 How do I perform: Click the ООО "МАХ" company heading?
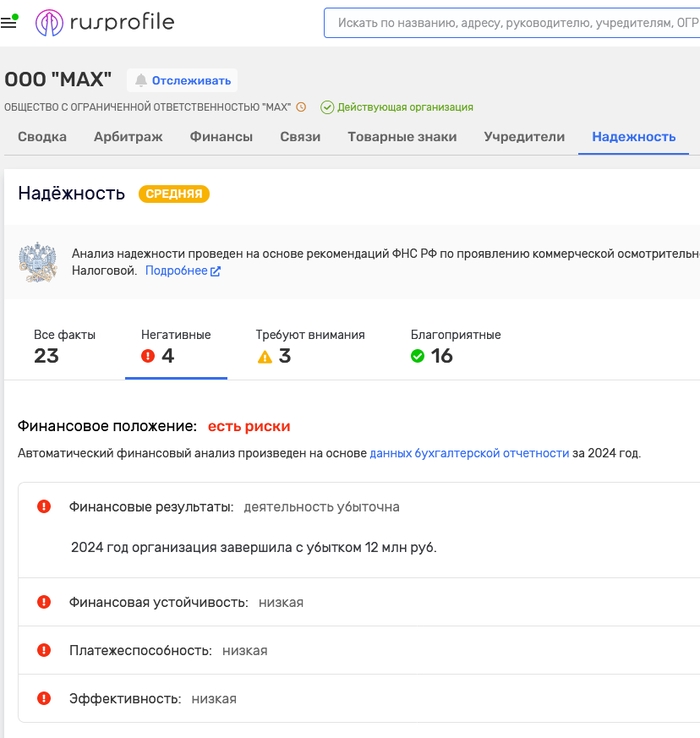coord(58,80)
